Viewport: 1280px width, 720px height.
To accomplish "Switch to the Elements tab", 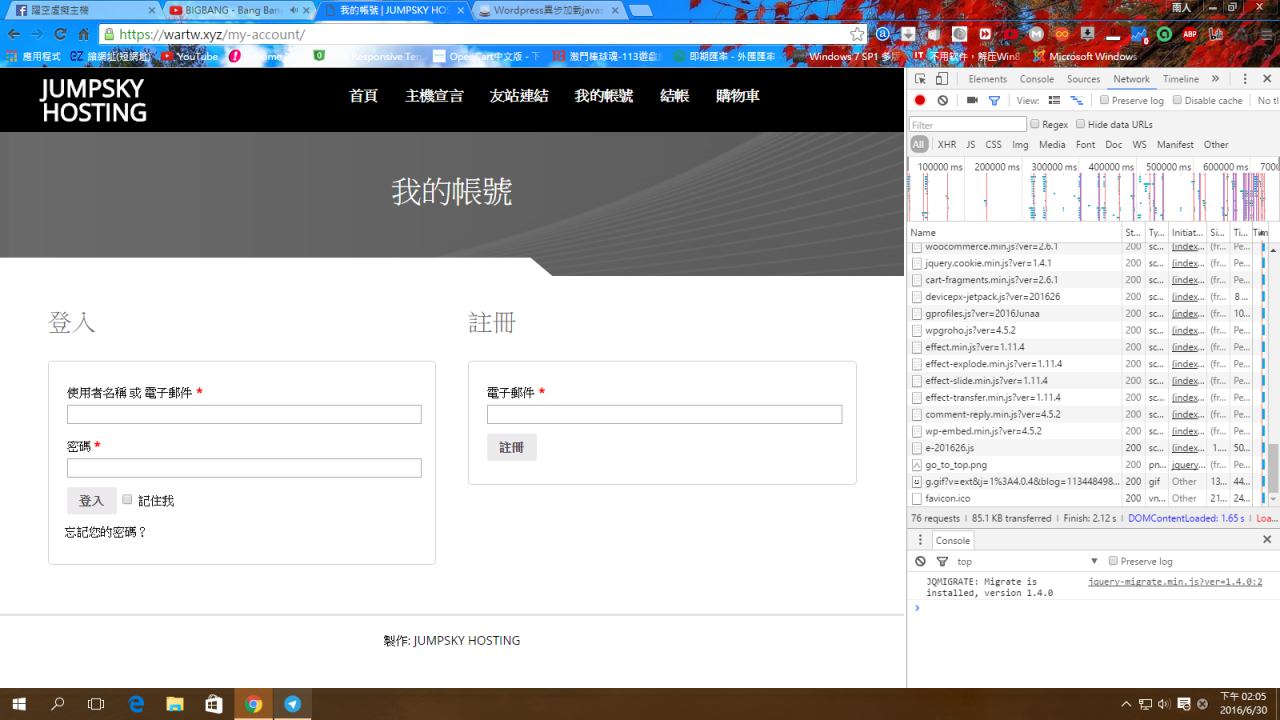I will 987,79.
